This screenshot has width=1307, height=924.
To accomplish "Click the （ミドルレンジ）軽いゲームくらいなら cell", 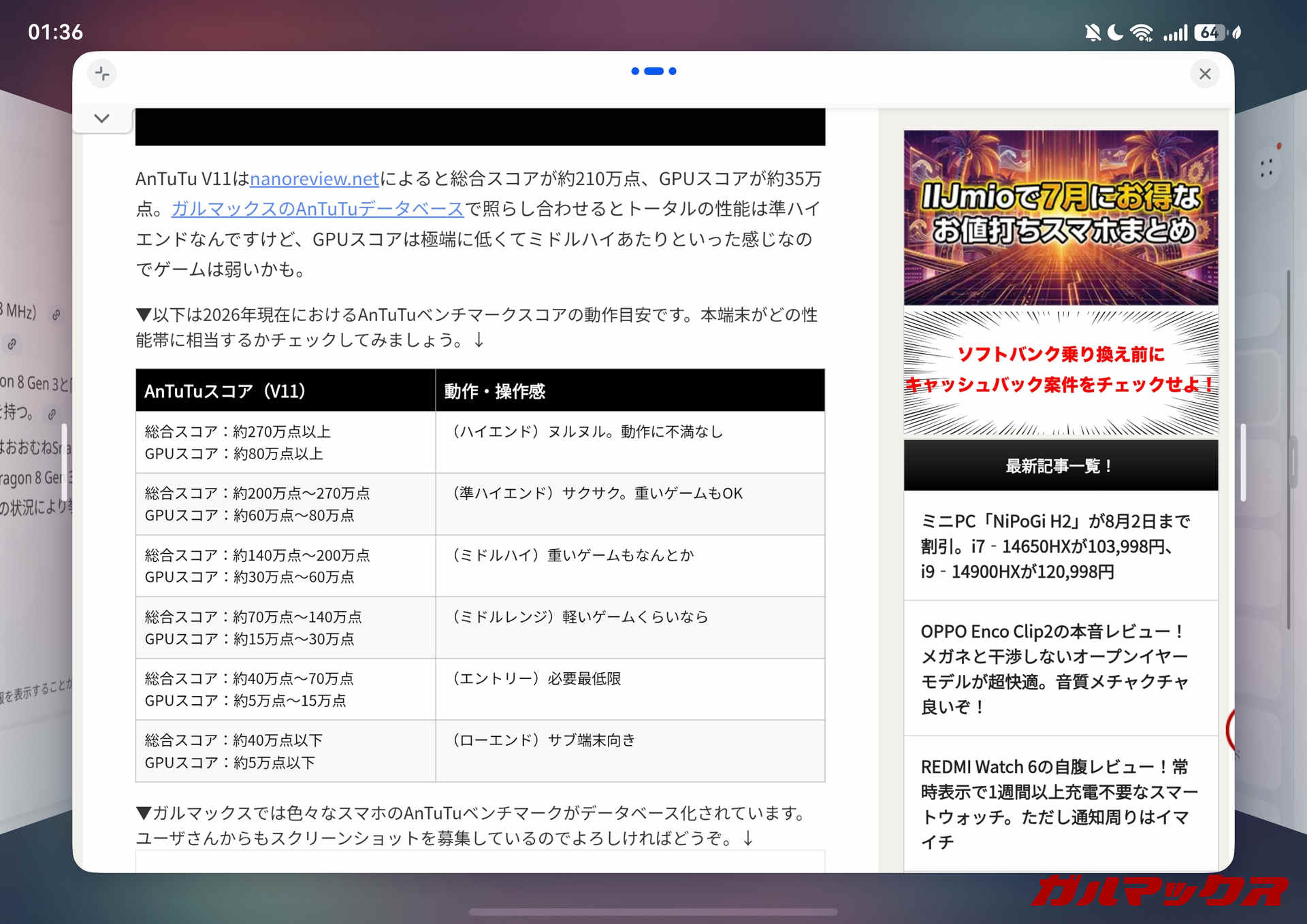I will (630, 627).
